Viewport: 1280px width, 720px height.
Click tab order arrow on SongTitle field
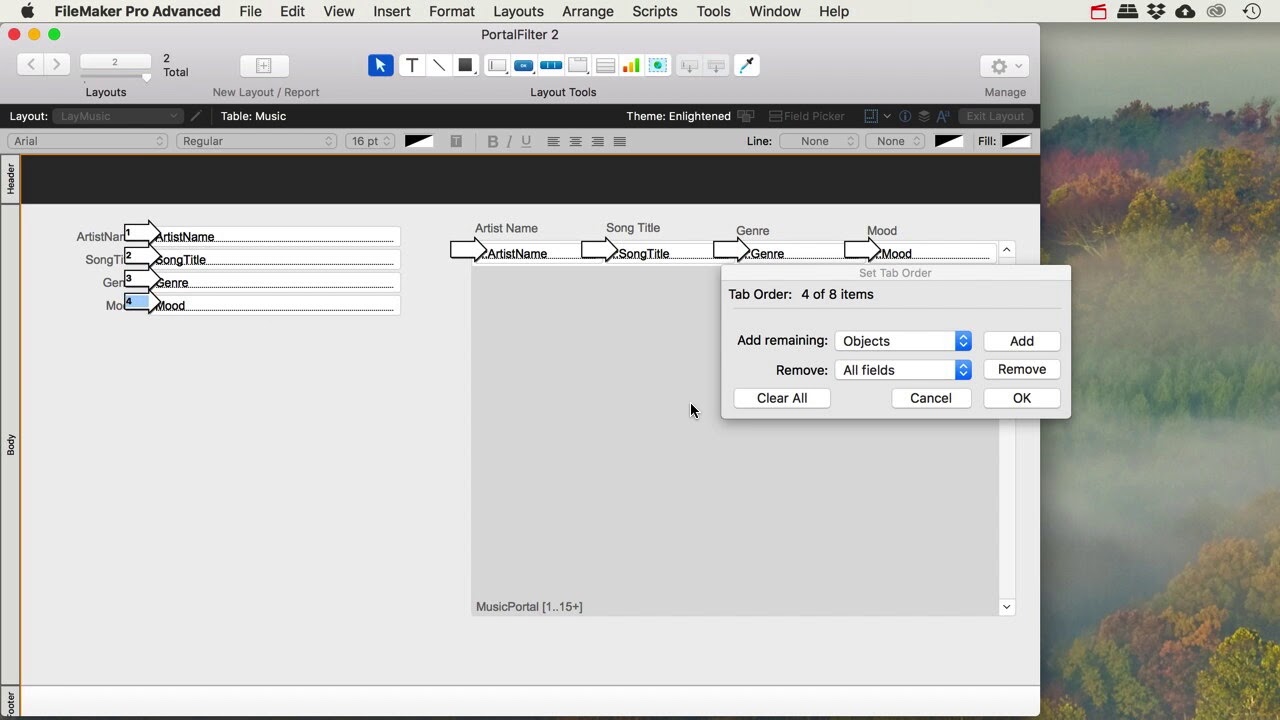tap(142, 256)
